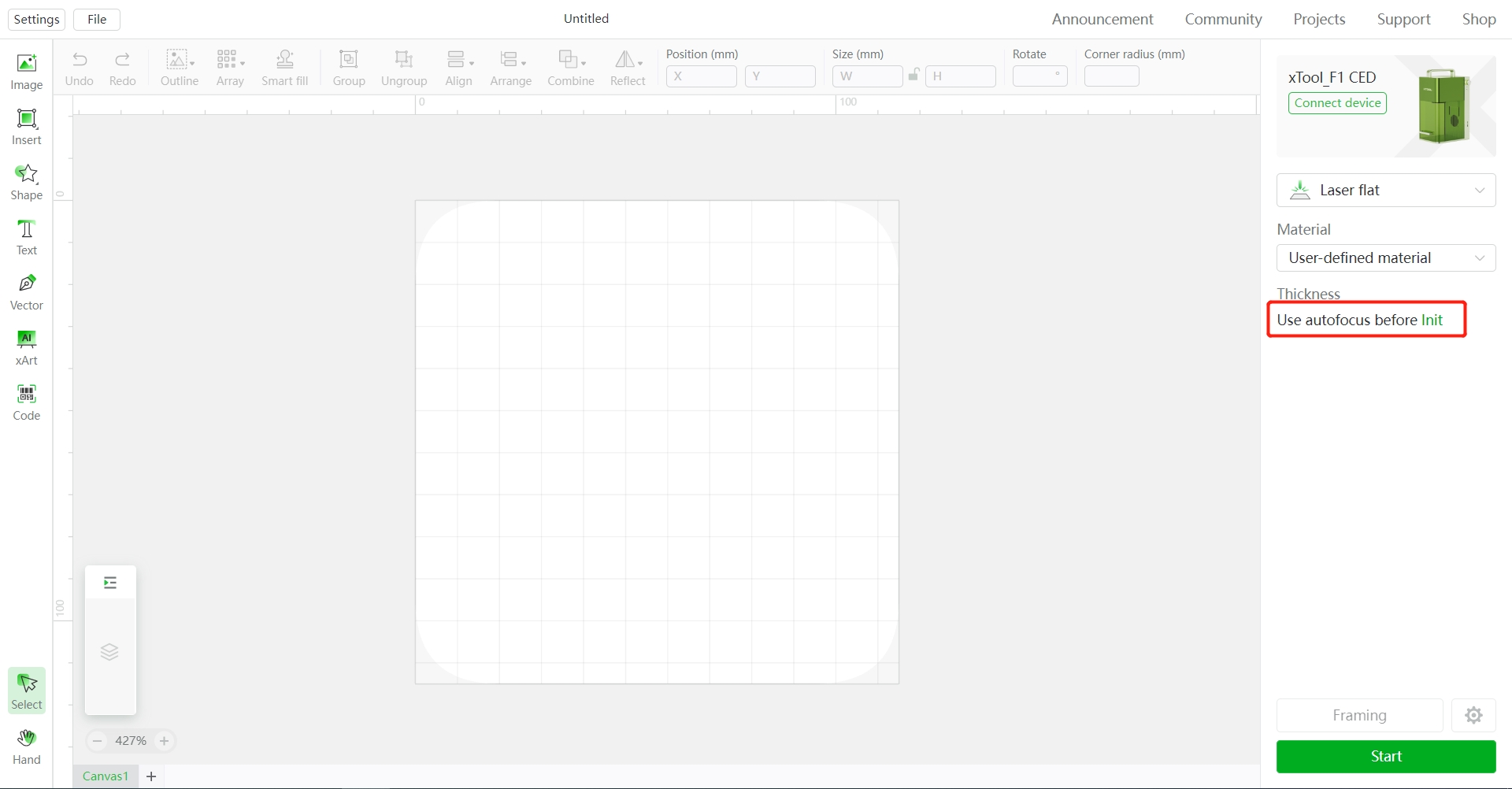Screen dimensions: 1512x789
Task: Open the Announcement page
Action: tap(1102, 20)
